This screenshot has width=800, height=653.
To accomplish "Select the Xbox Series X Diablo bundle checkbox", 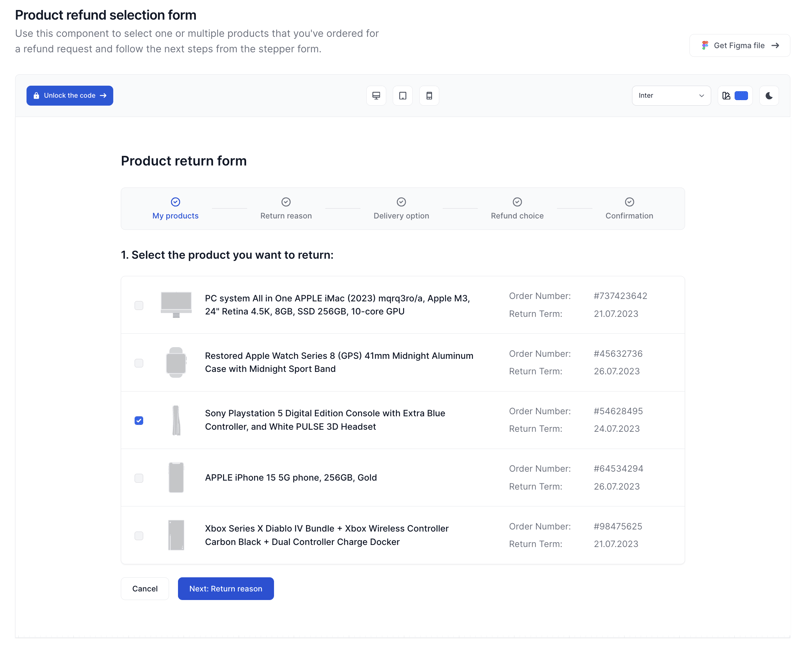I will pyautogui.click(x=139, y=535).
